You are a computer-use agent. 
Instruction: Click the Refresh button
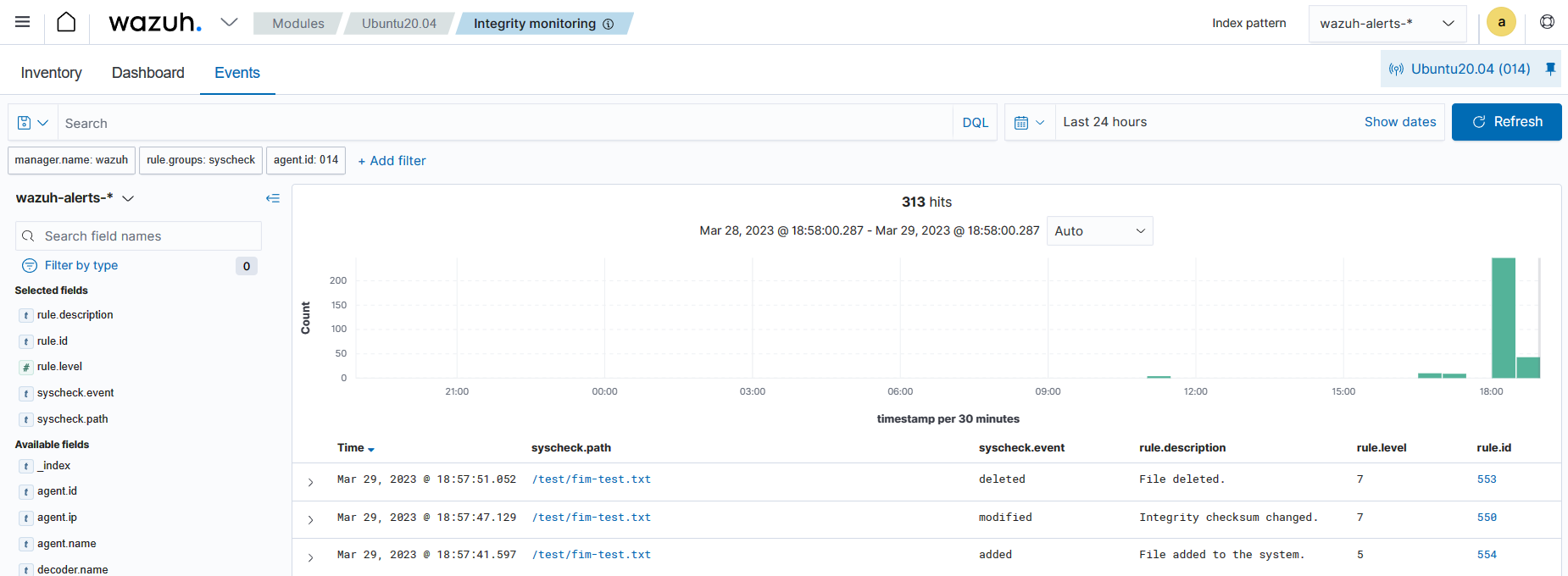click(x=1506, y=122)
